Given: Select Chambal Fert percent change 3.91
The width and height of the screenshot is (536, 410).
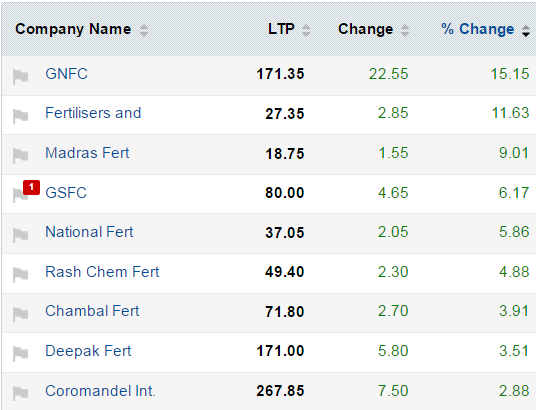Looking at the screenshot, I should (x=514, y=311).
